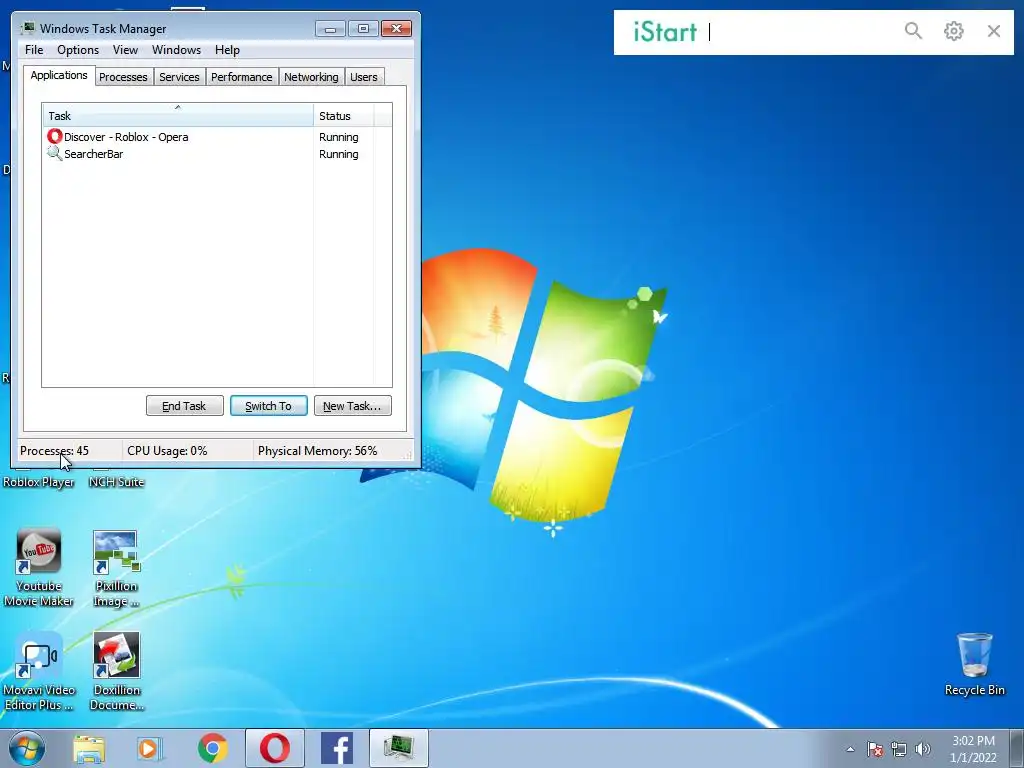Click the iStart search magnifier icon
The image size is (1024, 768).
[913, 31]
